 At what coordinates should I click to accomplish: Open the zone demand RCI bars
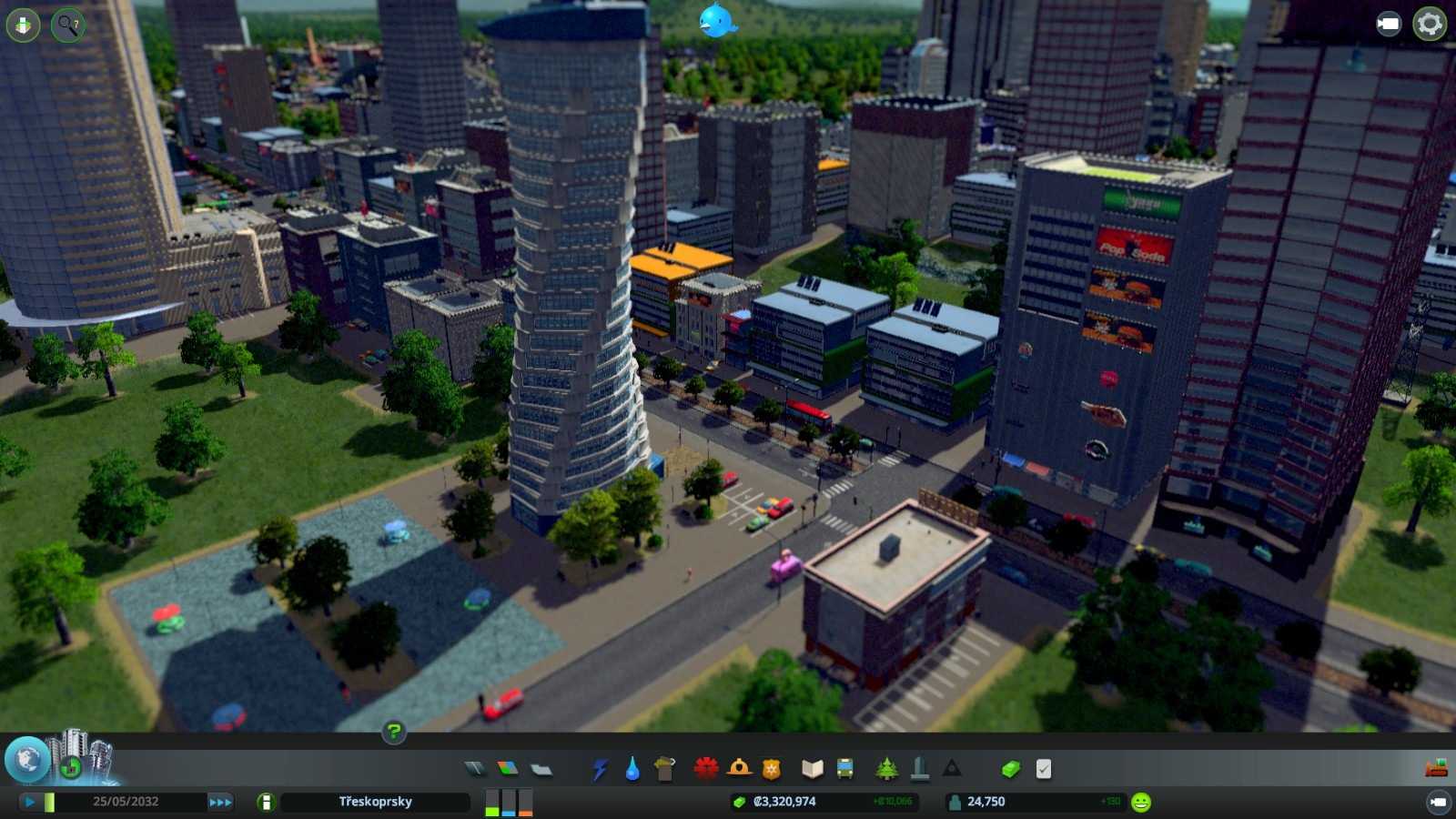pos(509,802)
